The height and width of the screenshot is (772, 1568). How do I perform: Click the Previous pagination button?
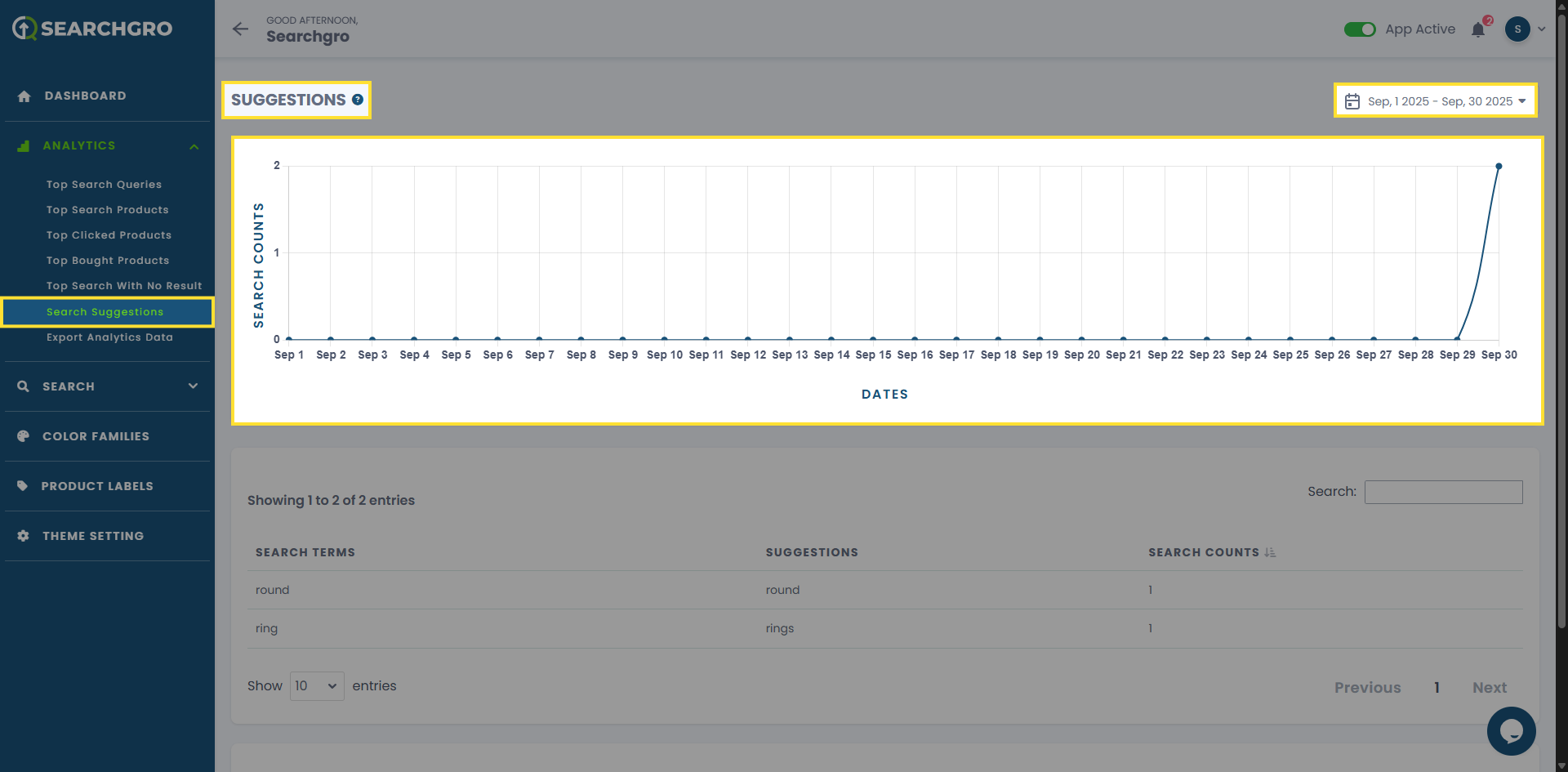tap(1367, 688)
